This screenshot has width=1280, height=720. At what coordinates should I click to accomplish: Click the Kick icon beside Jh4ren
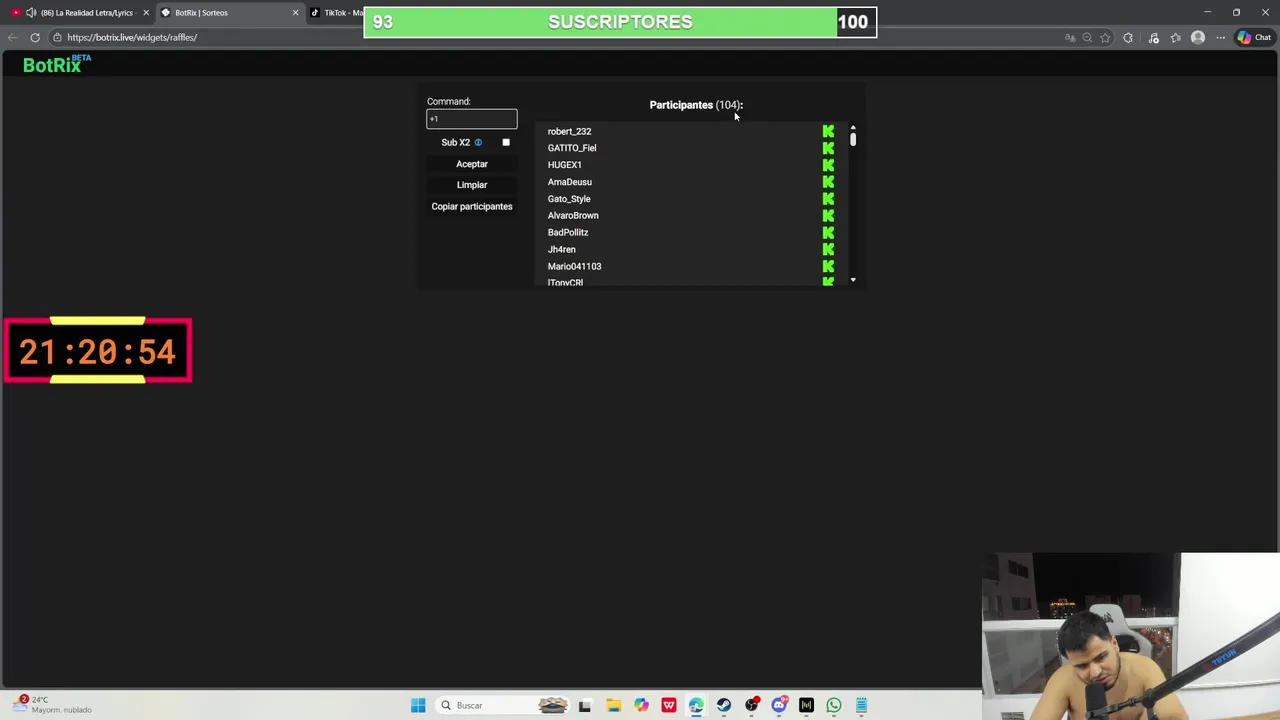(828, 249)
